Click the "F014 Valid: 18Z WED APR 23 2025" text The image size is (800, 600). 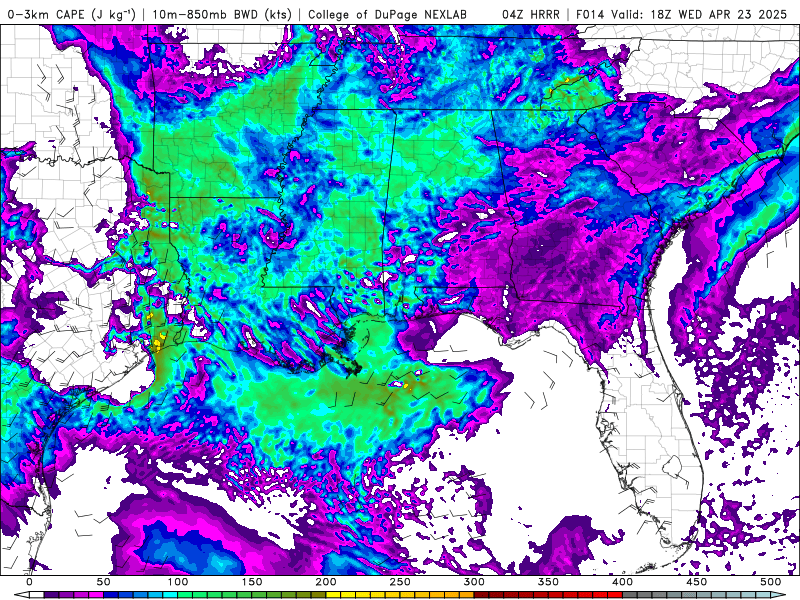click(x=682, y=15)
